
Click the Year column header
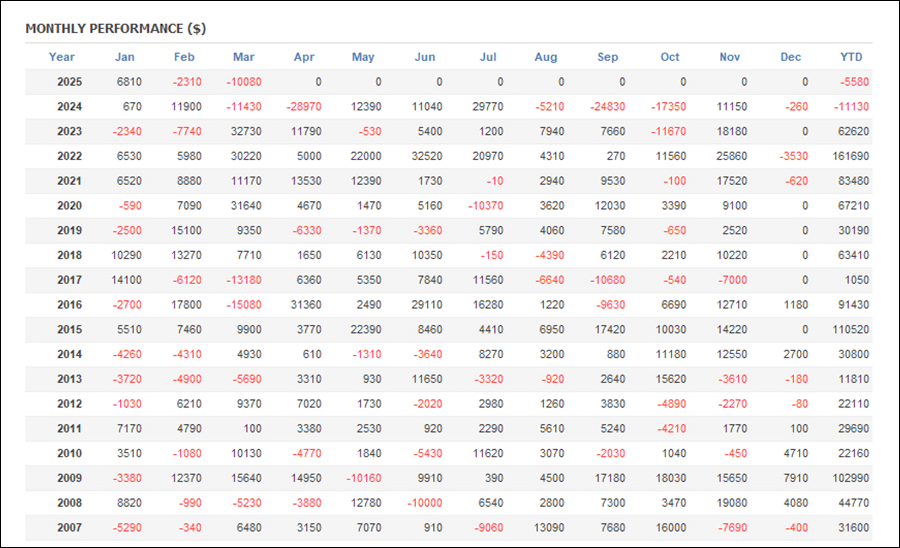61,57
